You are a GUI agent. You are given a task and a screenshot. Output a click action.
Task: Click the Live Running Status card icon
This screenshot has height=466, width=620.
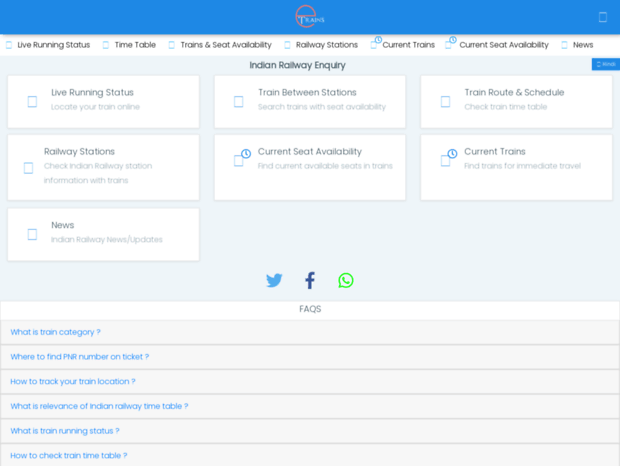click(32, 102)
